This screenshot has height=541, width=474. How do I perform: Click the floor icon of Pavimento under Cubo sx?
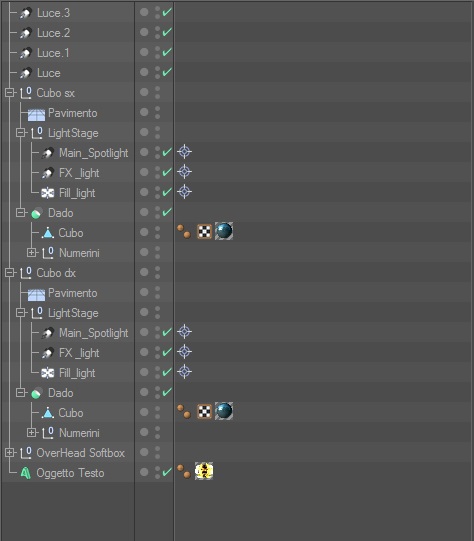(x=36, y=114)
